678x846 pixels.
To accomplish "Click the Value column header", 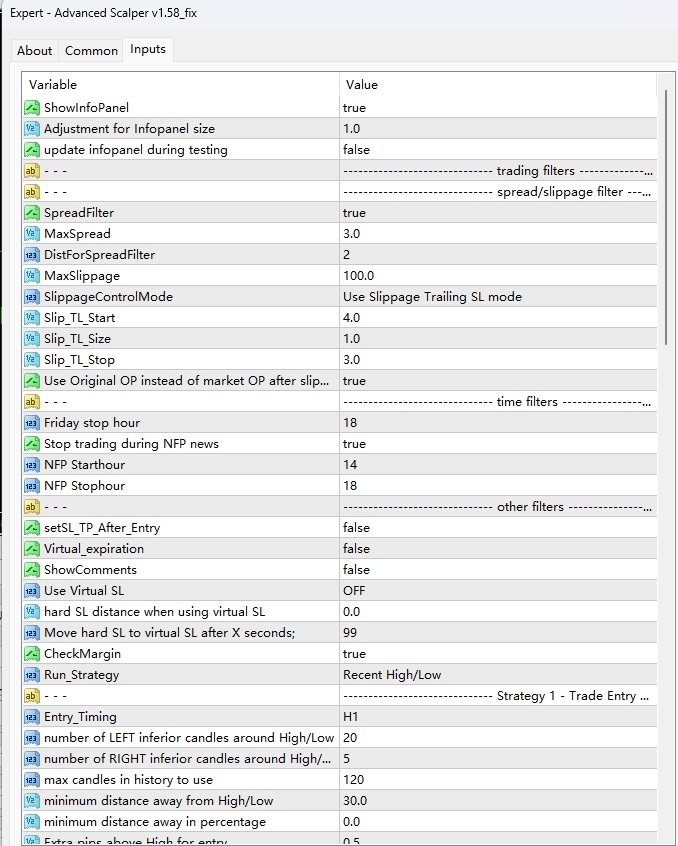I will 497,85.
